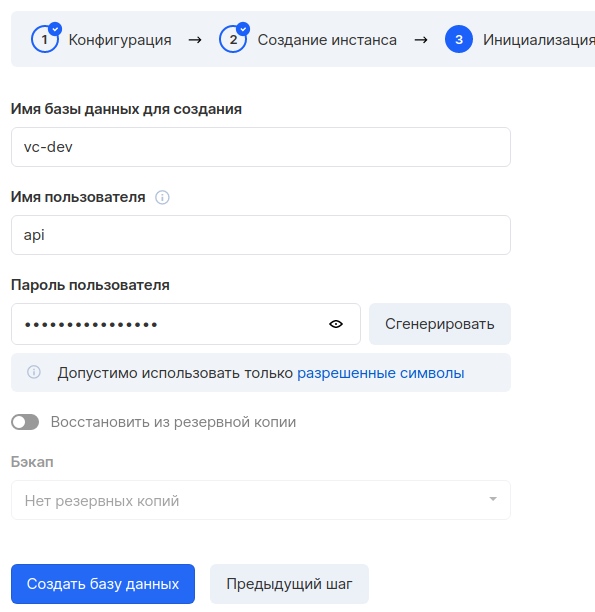Click the step 2 circle icon

point(233,39)
